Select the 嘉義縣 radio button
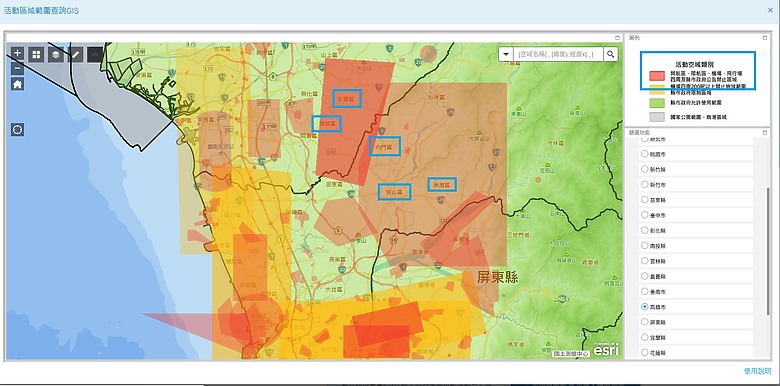 coord(644,276)
